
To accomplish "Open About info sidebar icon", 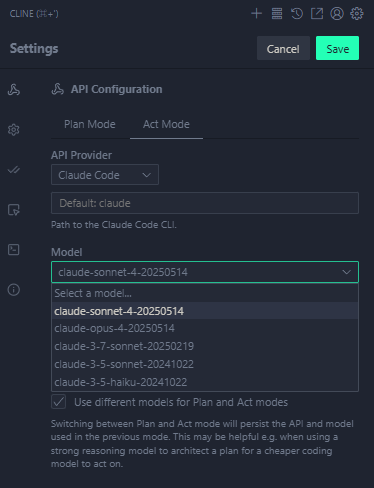I will click(x=14, y=290).
